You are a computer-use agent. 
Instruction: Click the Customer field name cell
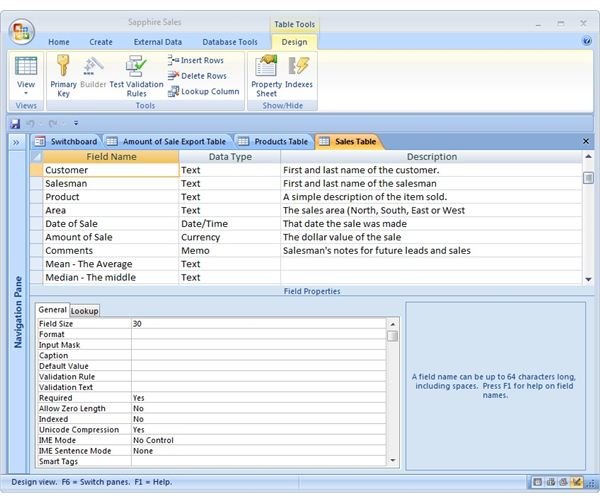(x=111, y=170)
